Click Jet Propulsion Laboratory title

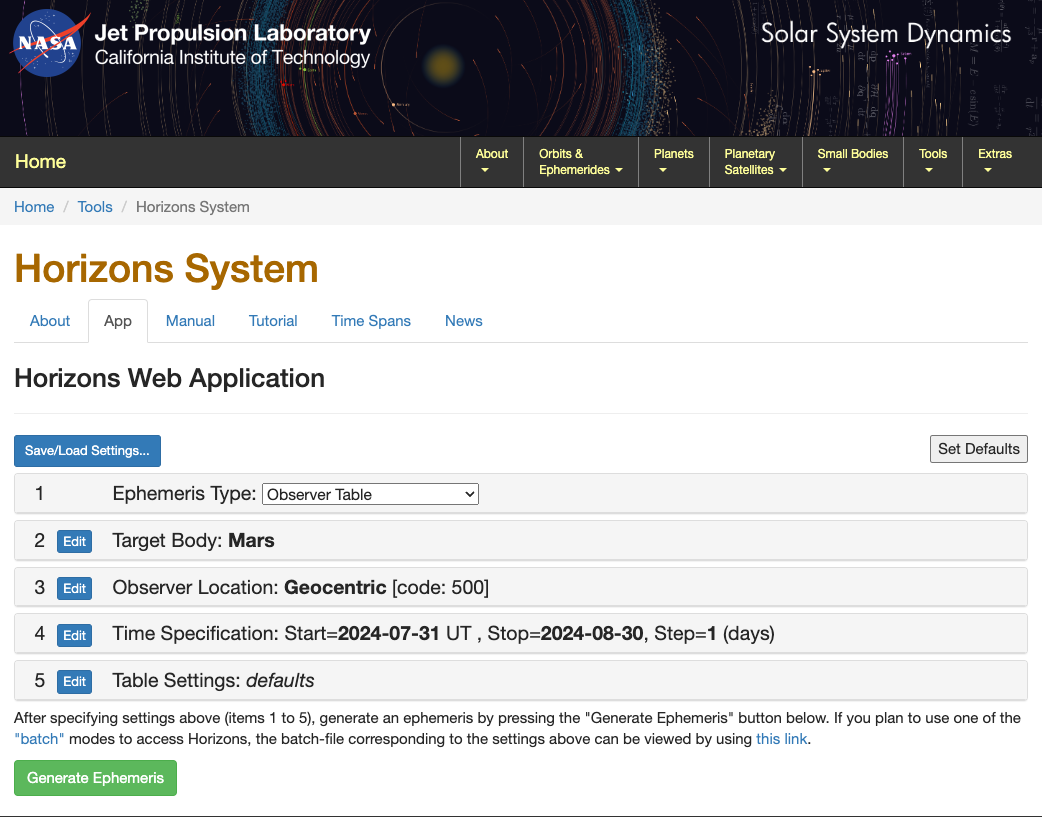tap(233, 33)
